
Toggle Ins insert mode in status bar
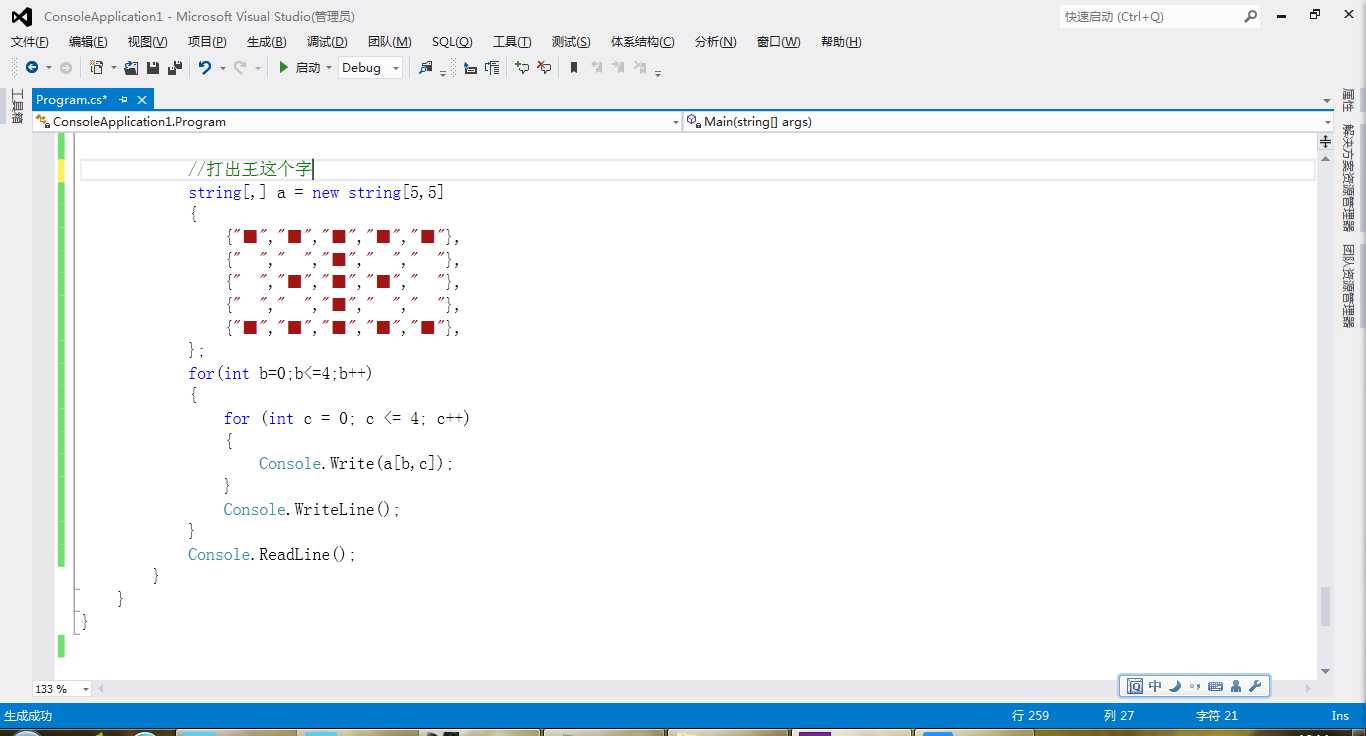1340,715
